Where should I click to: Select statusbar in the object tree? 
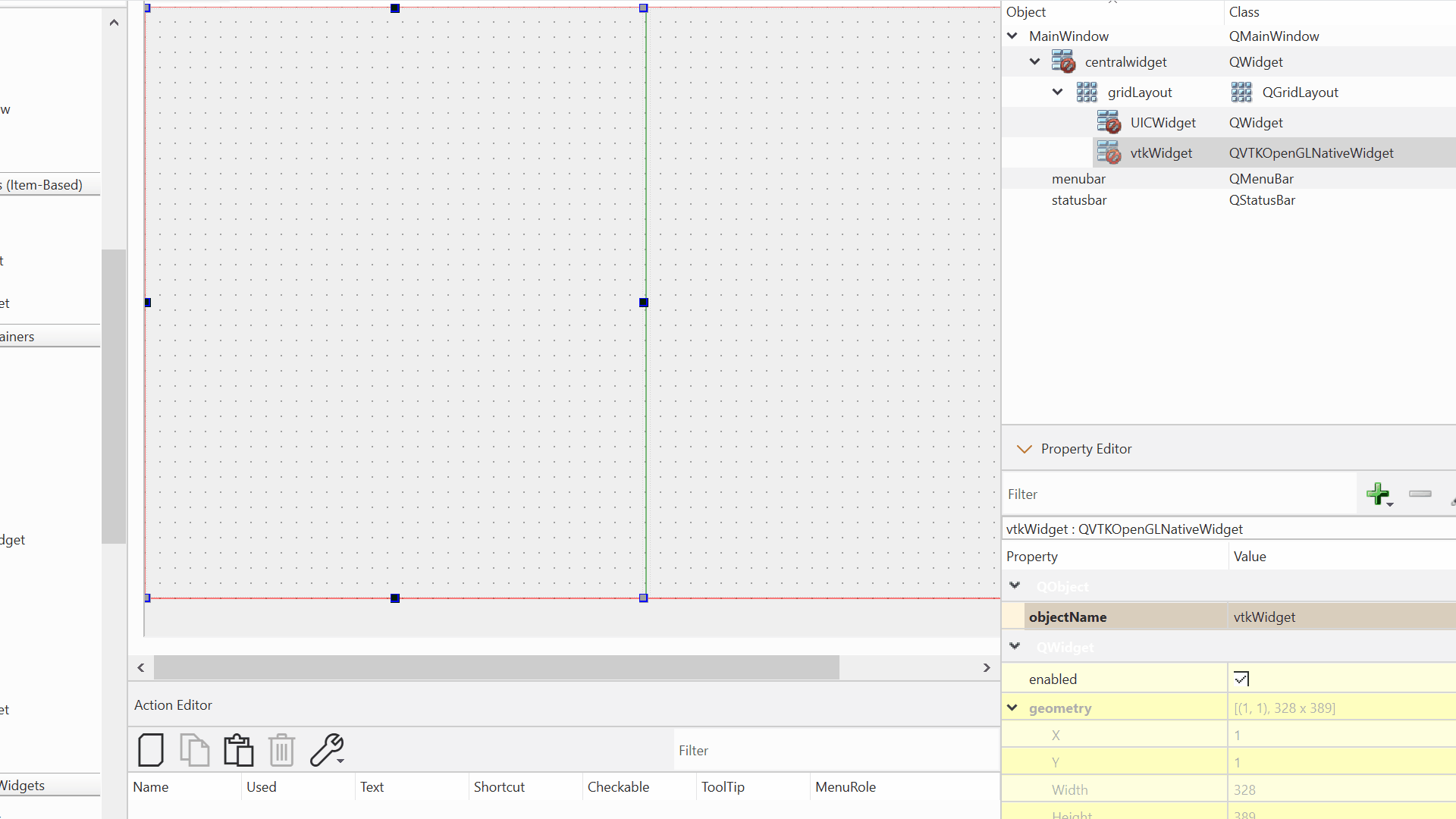pyautogui.click(x=1078, y=200)
